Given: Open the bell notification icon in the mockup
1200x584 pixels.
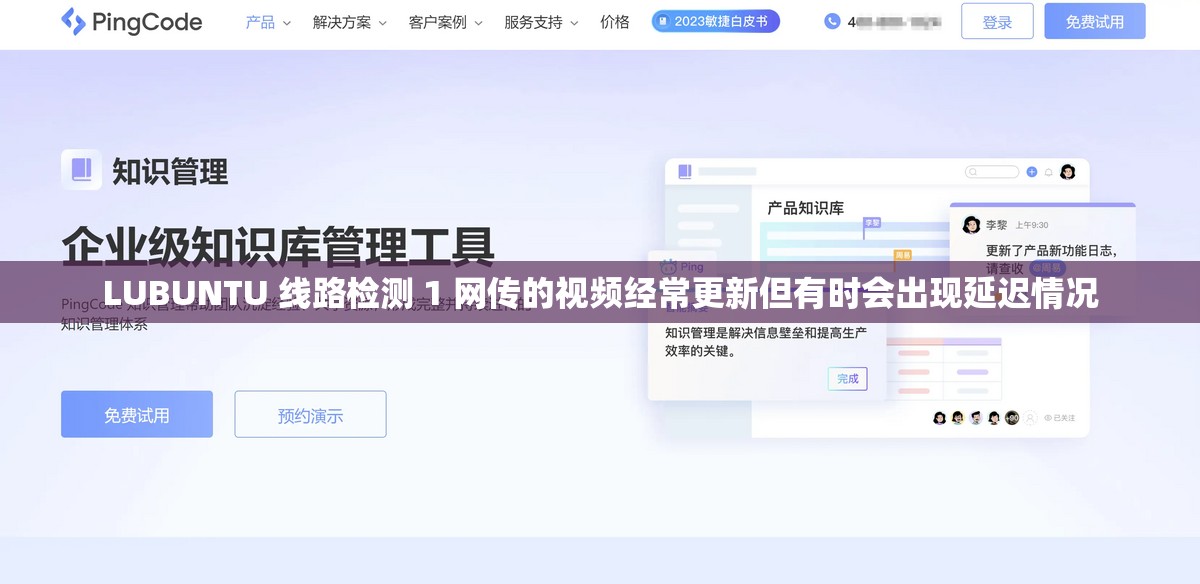Looking at the screenshot, I should pyautogui.click(x=1048, y=171).
